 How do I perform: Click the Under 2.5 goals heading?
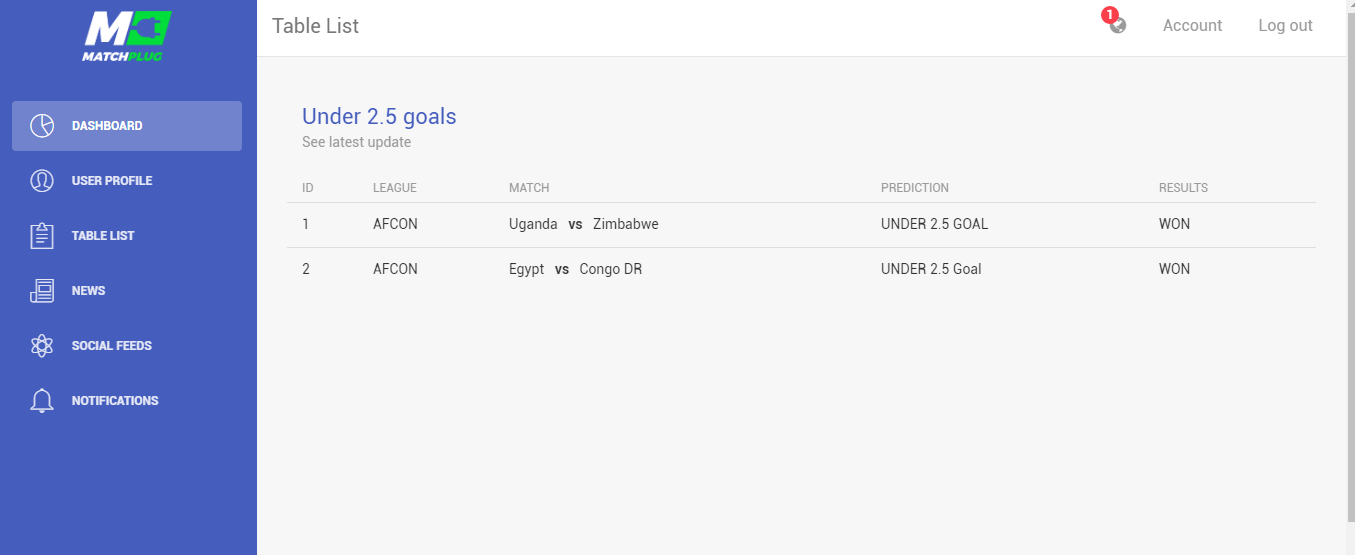(379, 116)
